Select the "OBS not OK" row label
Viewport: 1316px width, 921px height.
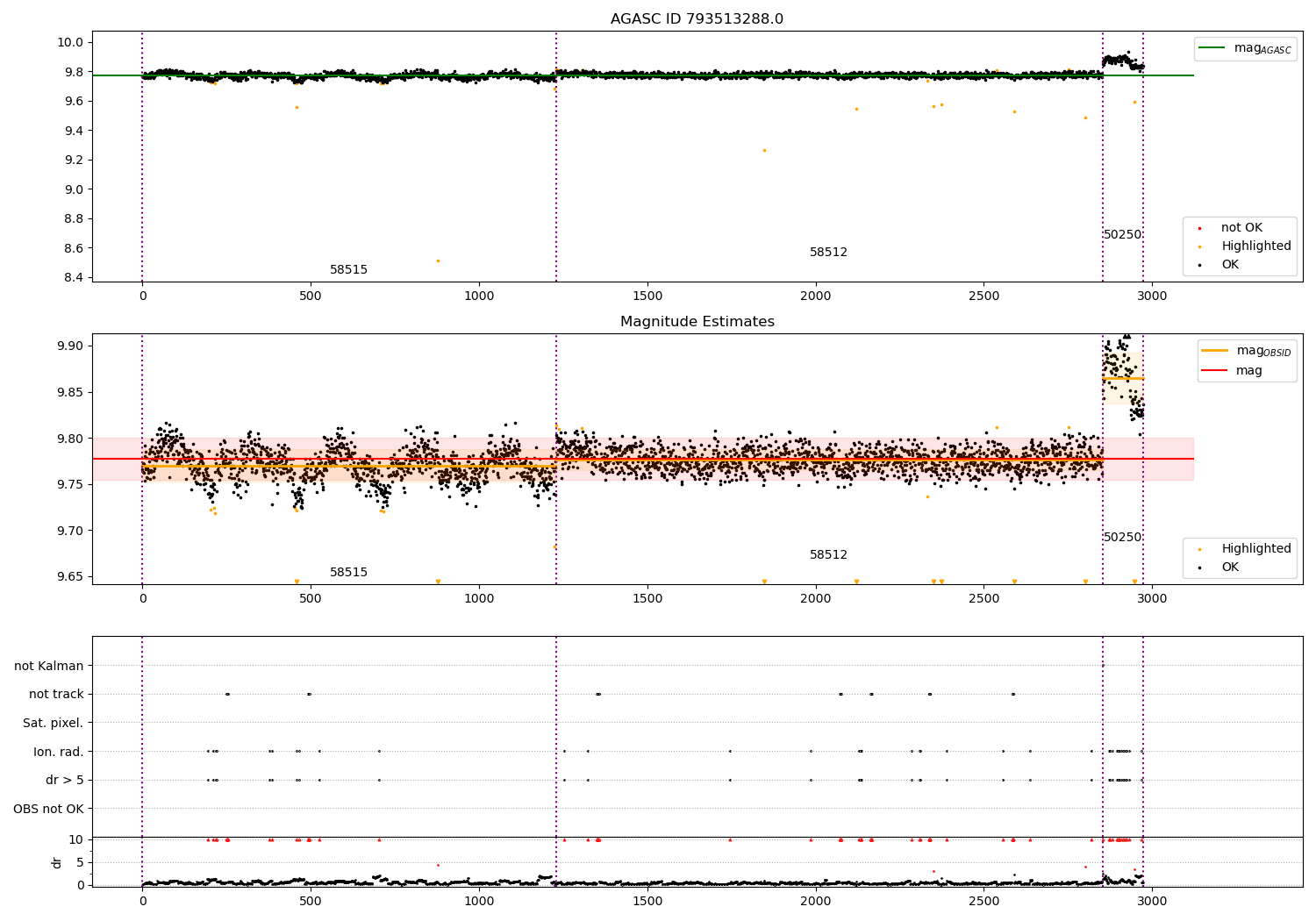pos(49,809)
